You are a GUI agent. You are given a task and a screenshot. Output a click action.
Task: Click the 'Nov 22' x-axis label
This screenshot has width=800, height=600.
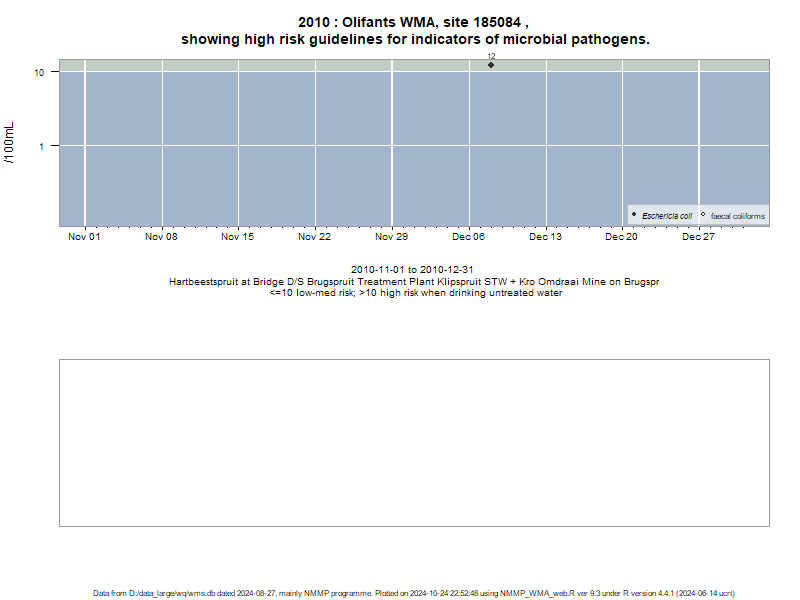[x=314, y=237]
